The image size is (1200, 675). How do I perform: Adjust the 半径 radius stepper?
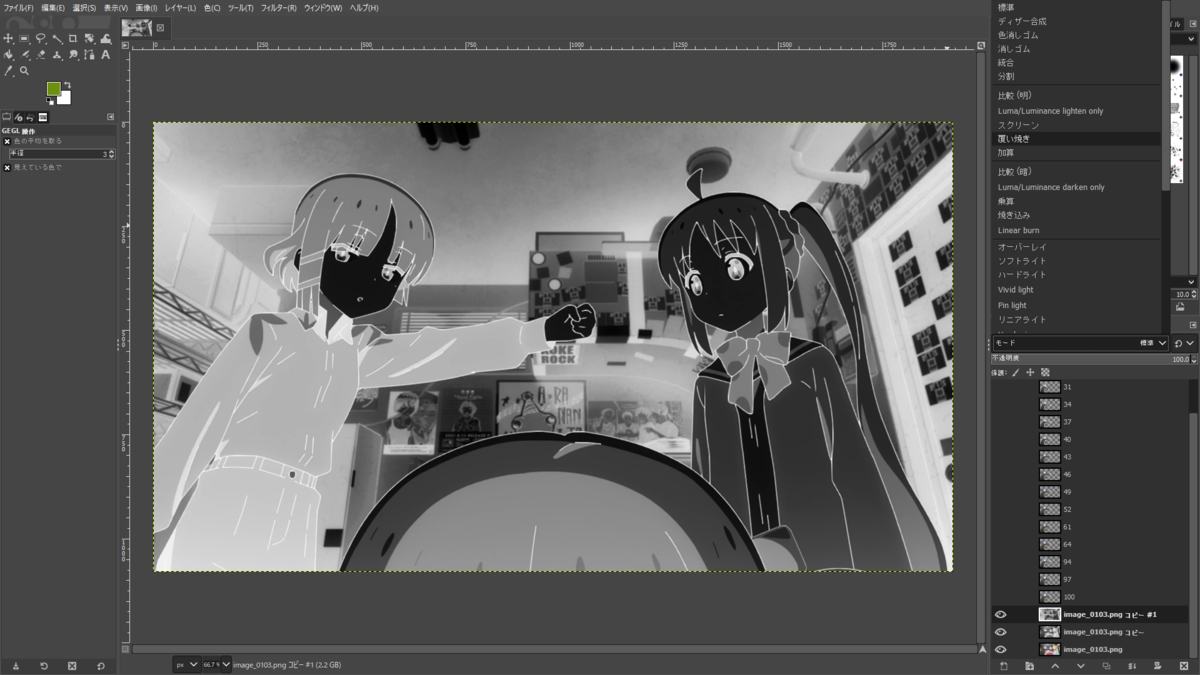point(112,154)
